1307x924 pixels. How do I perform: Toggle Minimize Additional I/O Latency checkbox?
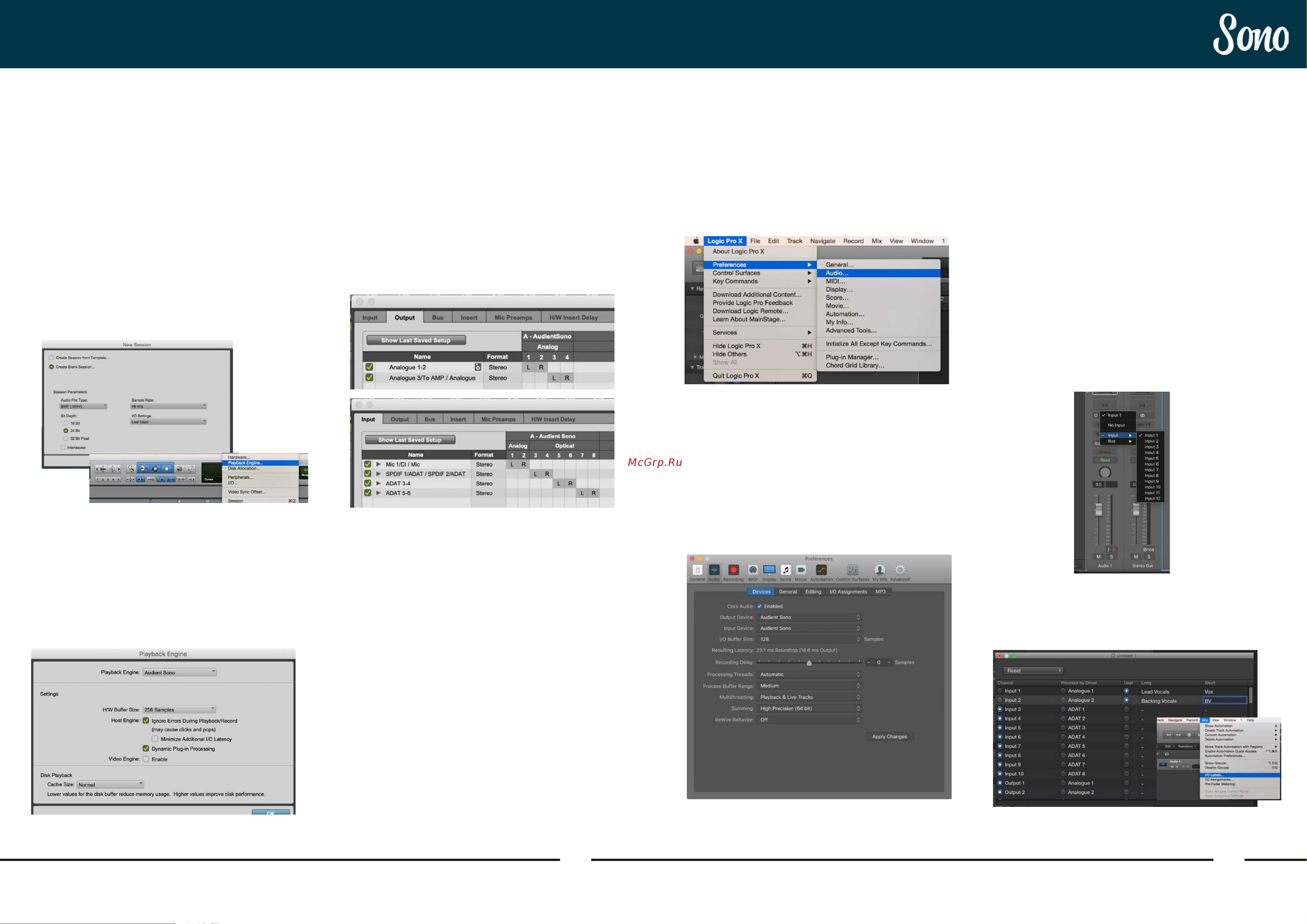[x=155, y=739]
